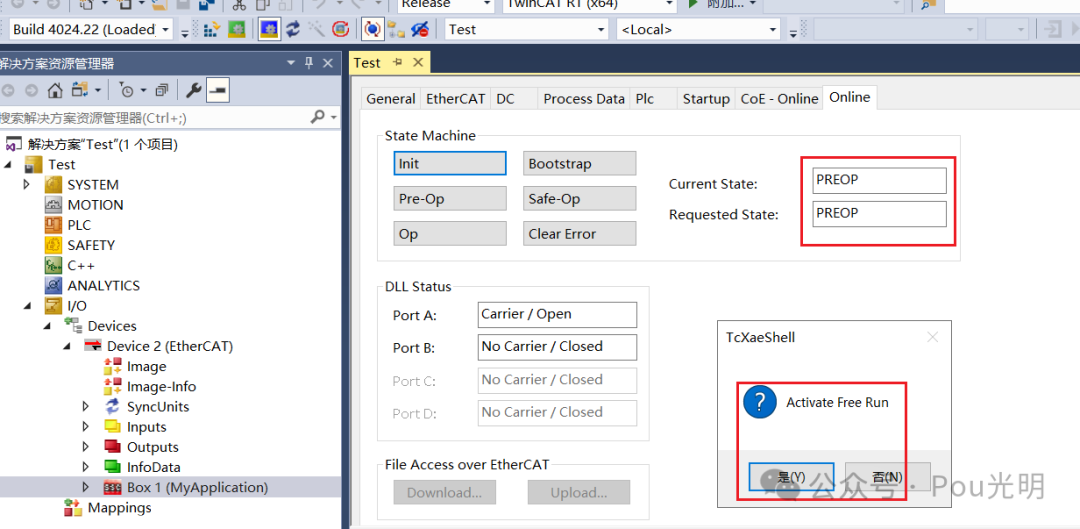1080x529 pixels.
Task: Switch to the Process Data tab
Action: pos(584,99)
